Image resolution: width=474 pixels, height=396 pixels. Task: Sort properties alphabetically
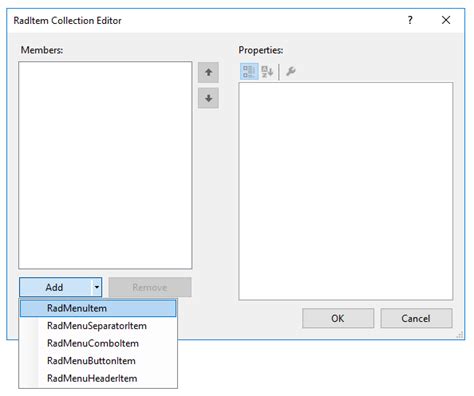(x=267, y=71)
